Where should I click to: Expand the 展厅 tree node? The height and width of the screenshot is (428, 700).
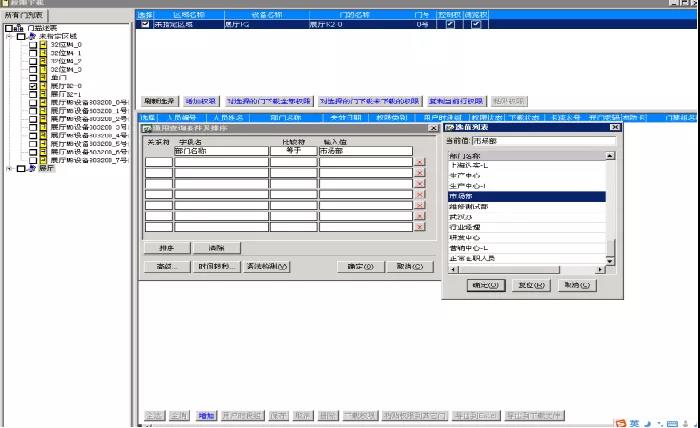pyautogui.click(x=9, y=168)
